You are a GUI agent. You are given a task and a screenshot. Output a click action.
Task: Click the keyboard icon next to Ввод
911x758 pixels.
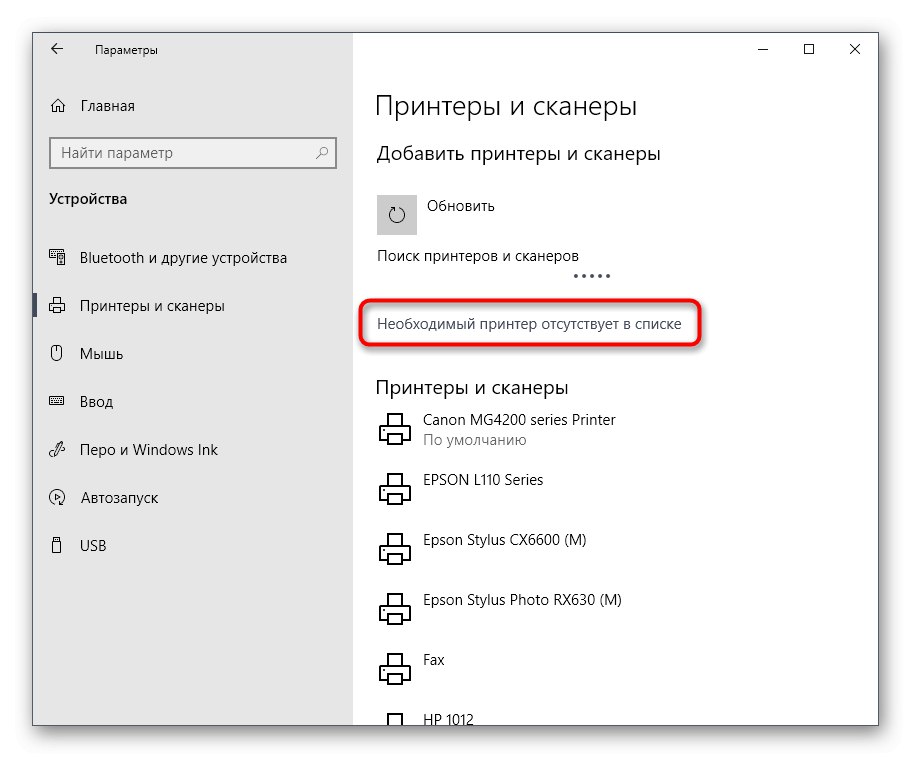[56, 401]
